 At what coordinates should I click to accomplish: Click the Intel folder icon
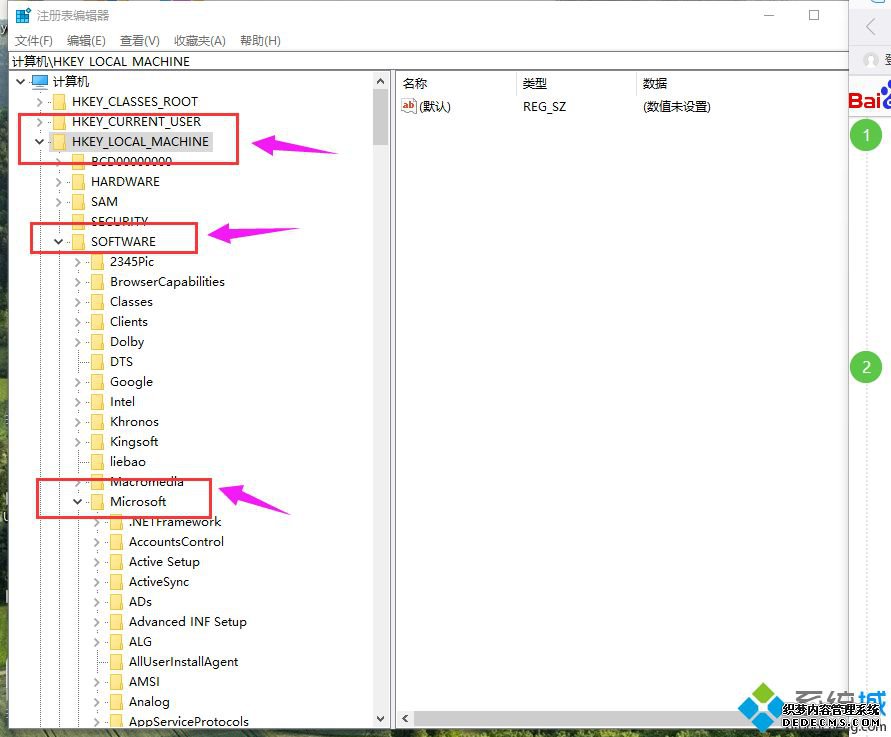[98, 402]
